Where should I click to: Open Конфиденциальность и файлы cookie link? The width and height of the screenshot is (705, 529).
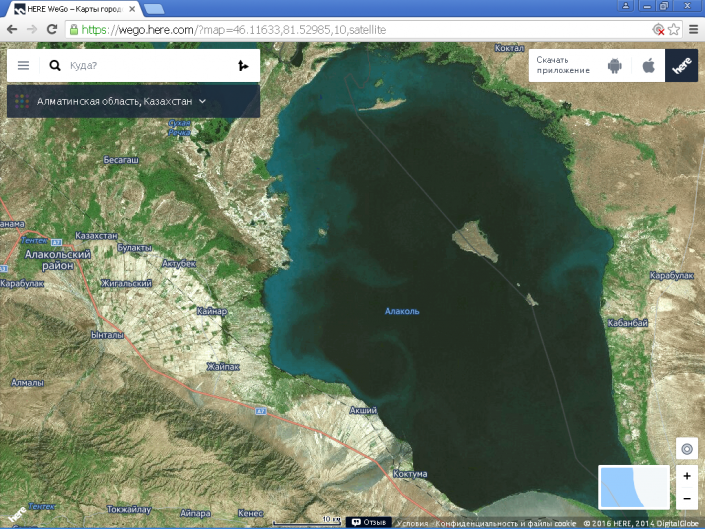505,523
